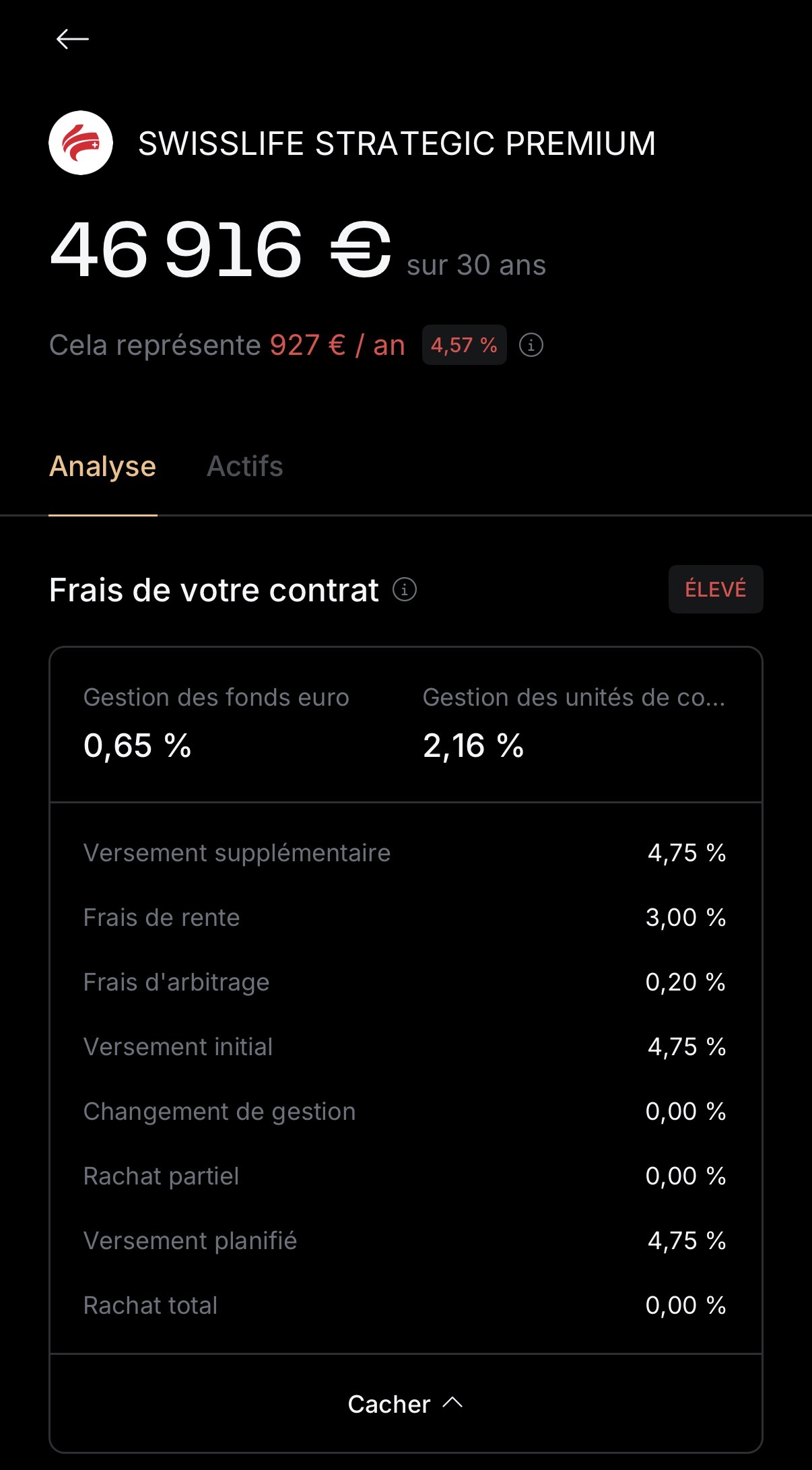Tap the ÉLEVÉ badge
812x1470 pixels.
click(x=715, y=589)
